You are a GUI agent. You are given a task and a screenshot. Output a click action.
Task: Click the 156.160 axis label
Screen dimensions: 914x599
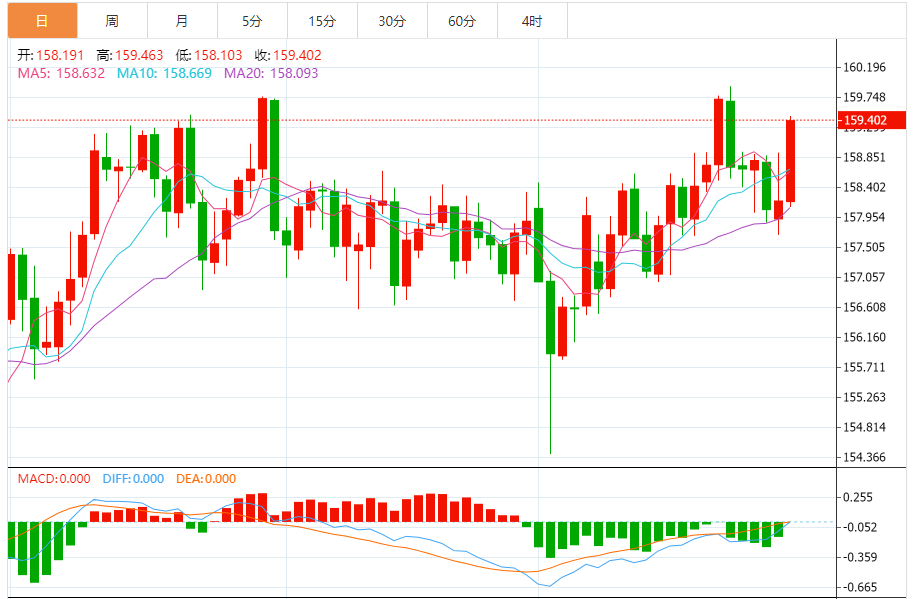point(864,337)
